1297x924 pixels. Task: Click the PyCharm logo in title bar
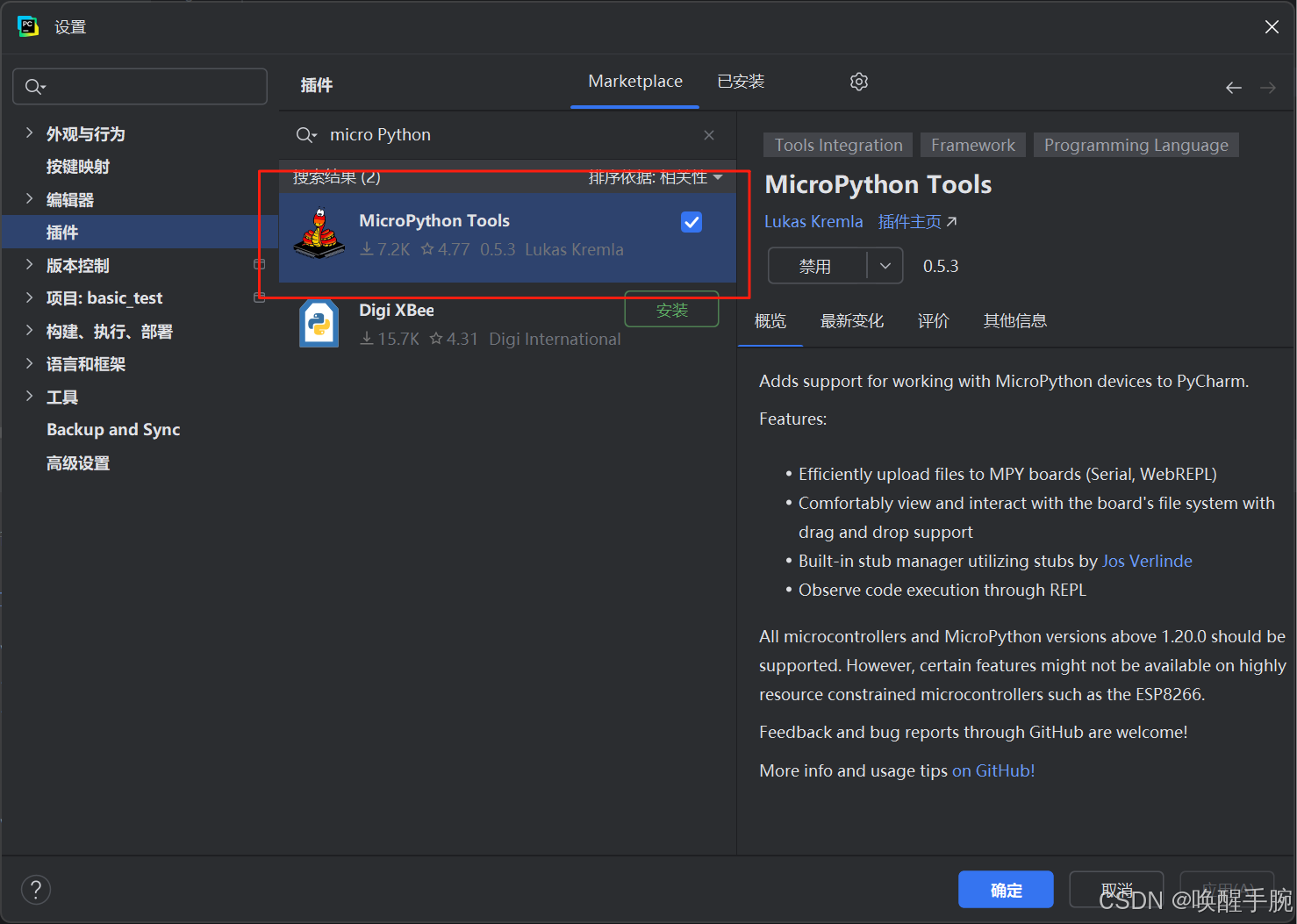pos(28,26)
